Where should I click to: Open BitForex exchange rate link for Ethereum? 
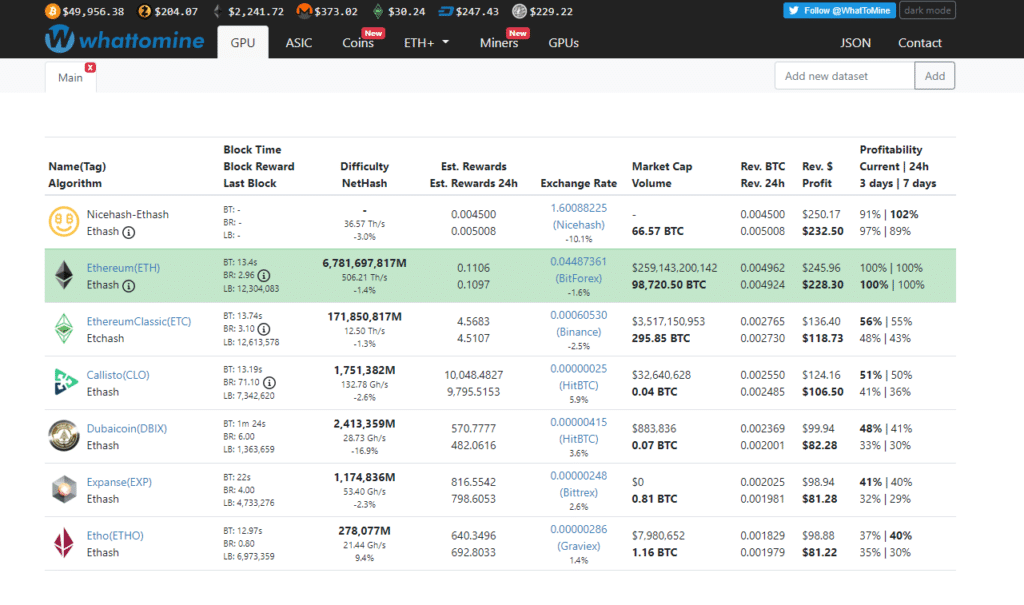[579, 270]
